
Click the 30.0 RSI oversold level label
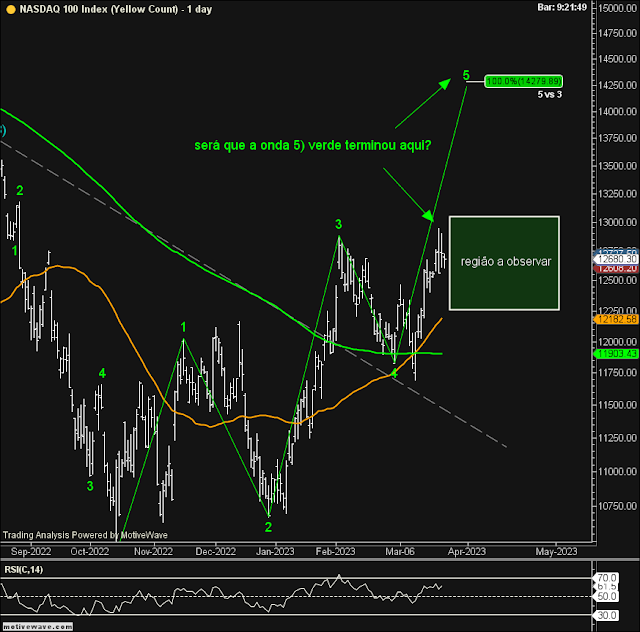tap(606, 615)
